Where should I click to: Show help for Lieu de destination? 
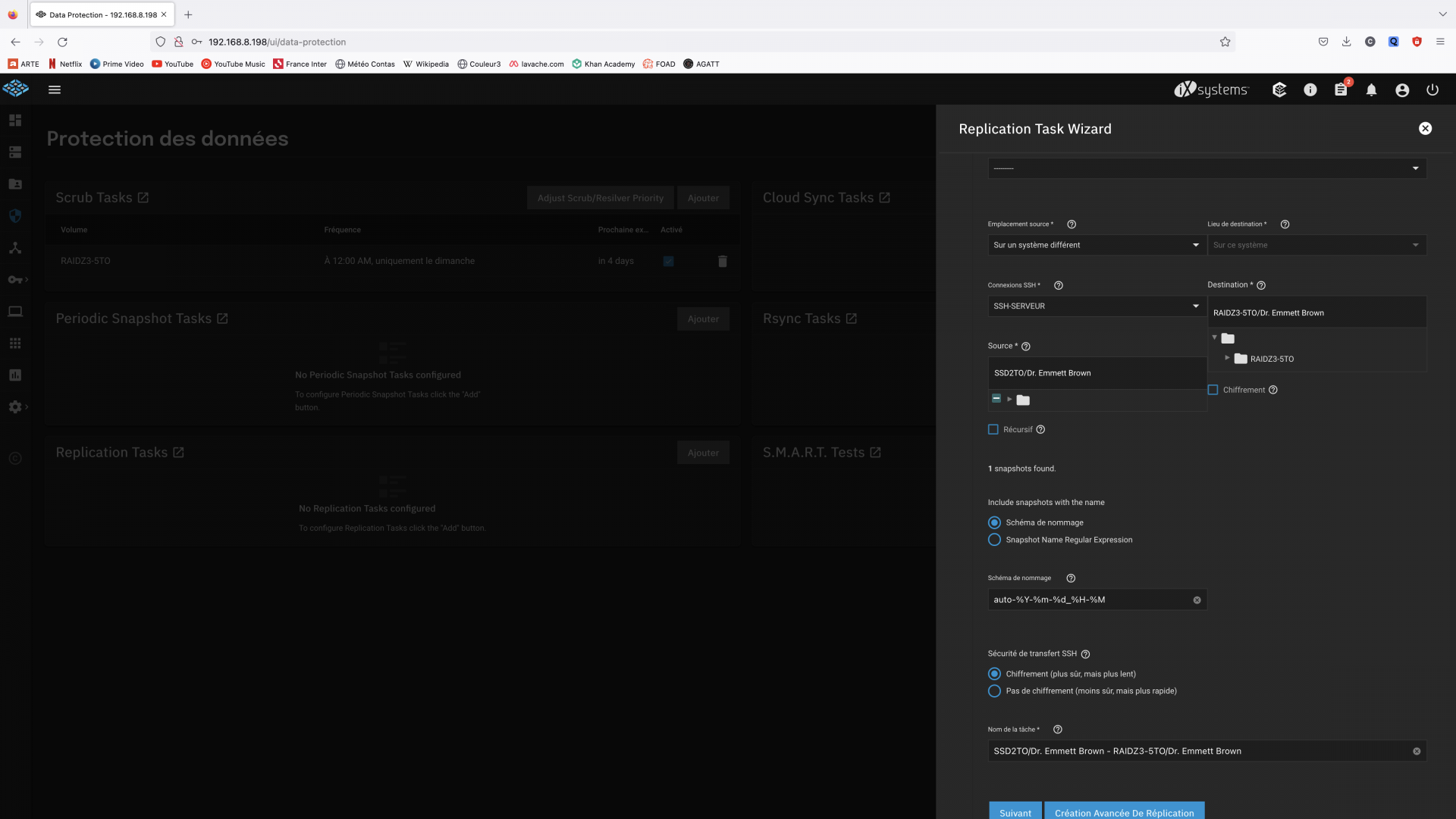tap(1285, 224)
